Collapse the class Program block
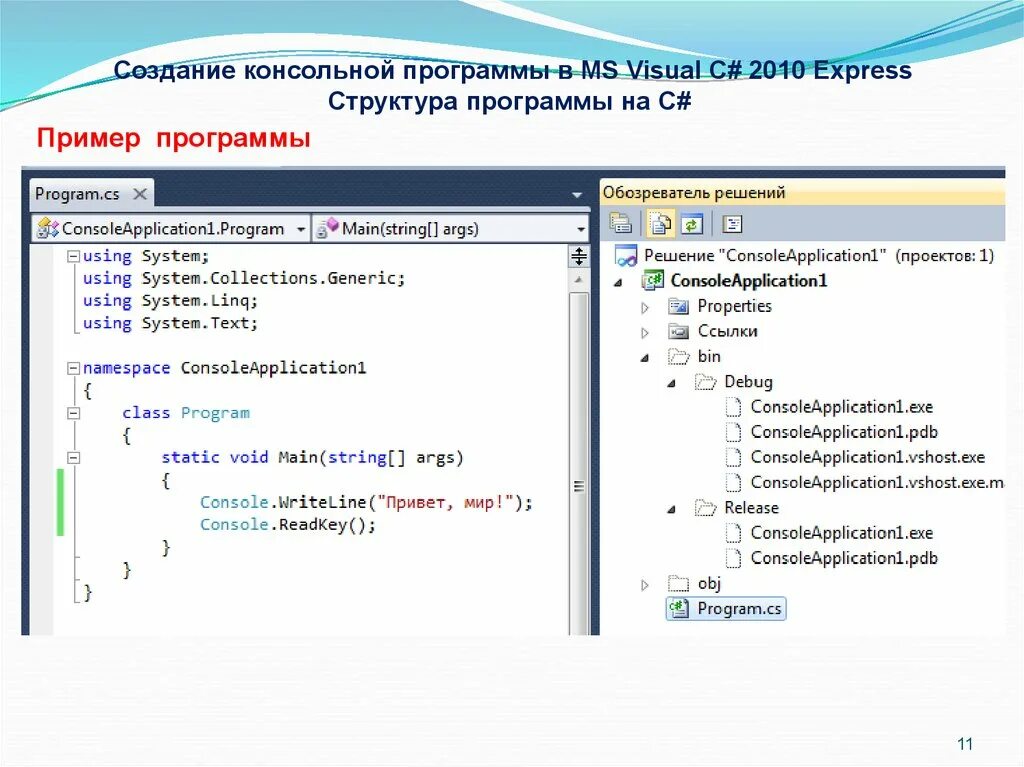 tap(74, 413)
